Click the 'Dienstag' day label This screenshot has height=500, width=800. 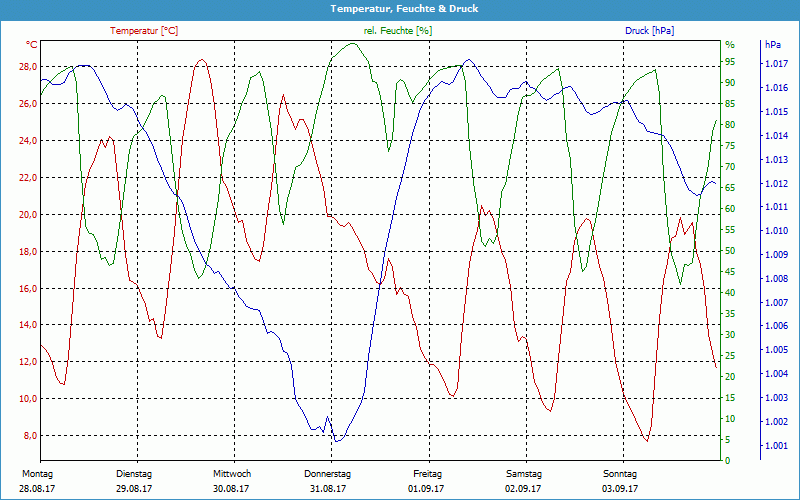click(134, 474)
